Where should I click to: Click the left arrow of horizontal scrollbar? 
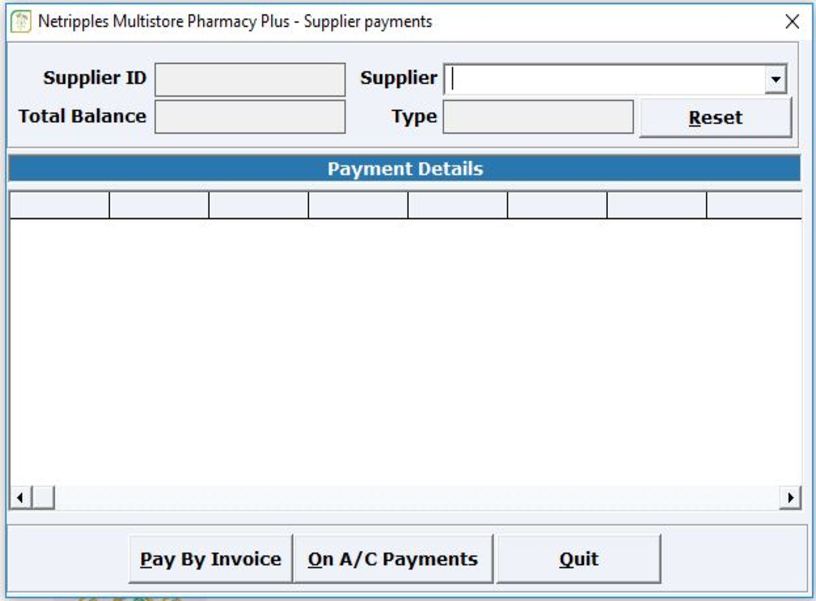coord(20,498)
